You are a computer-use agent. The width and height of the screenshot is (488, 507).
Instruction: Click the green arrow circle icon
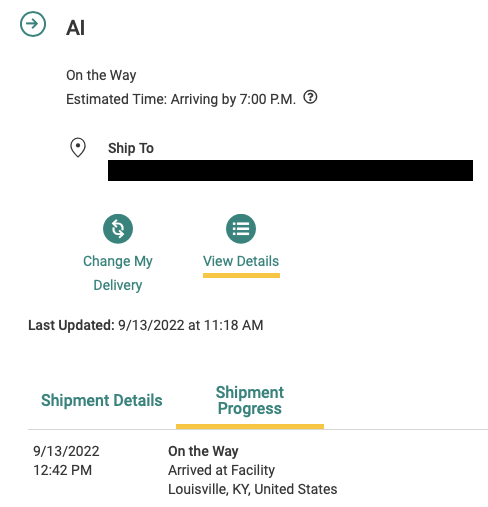tap(33, 24)
